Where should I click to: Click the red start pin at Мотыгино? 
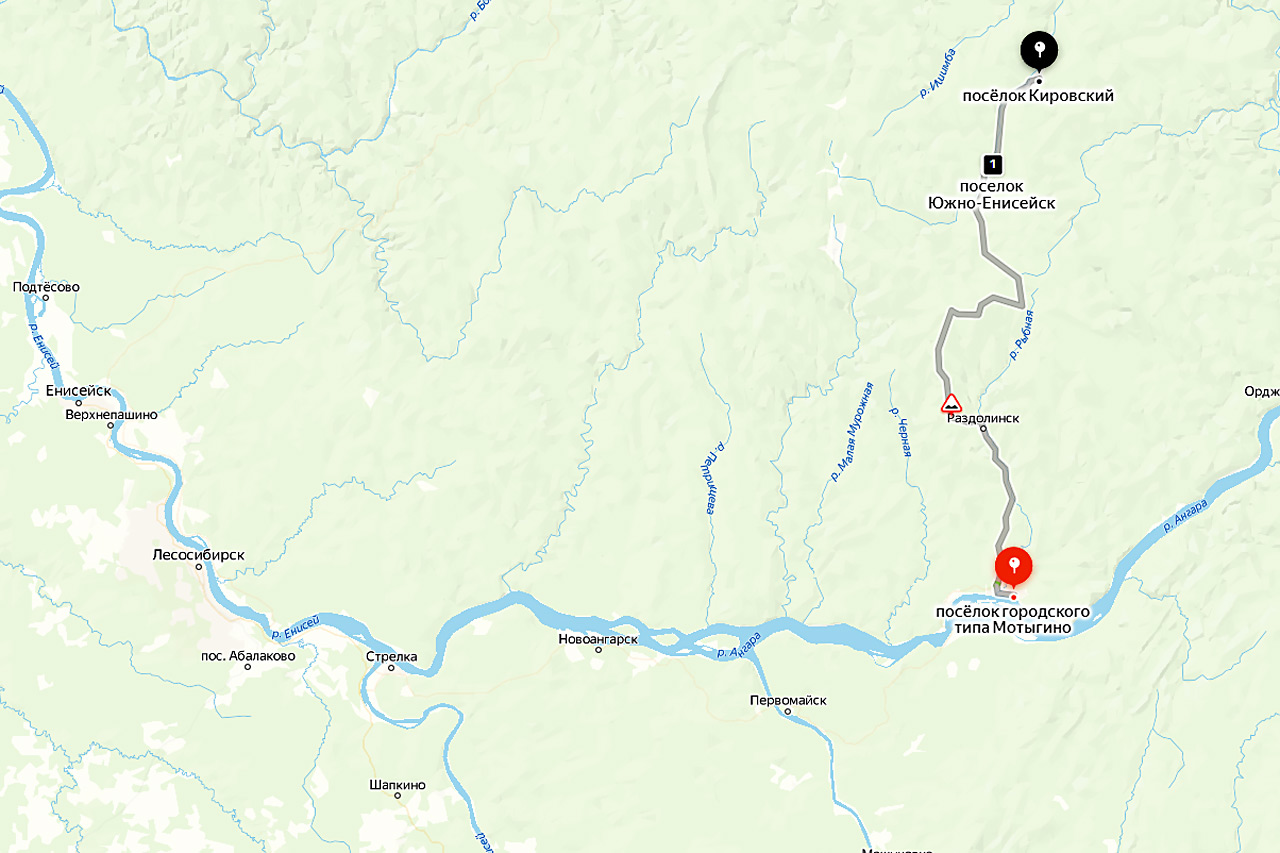click(1014, 568)
